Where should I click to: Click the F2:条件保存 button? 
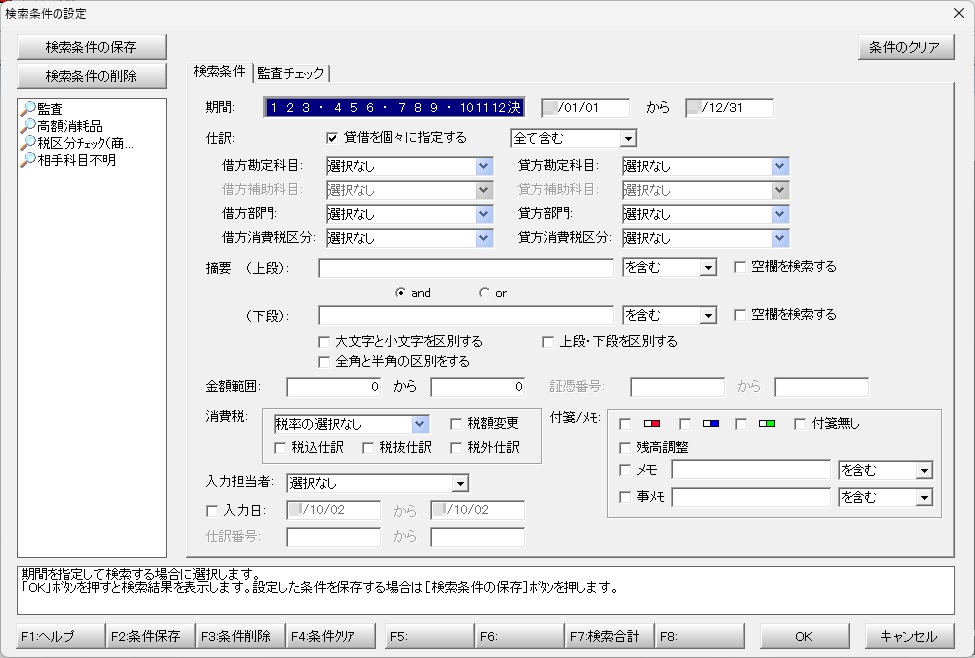(150, 636)
